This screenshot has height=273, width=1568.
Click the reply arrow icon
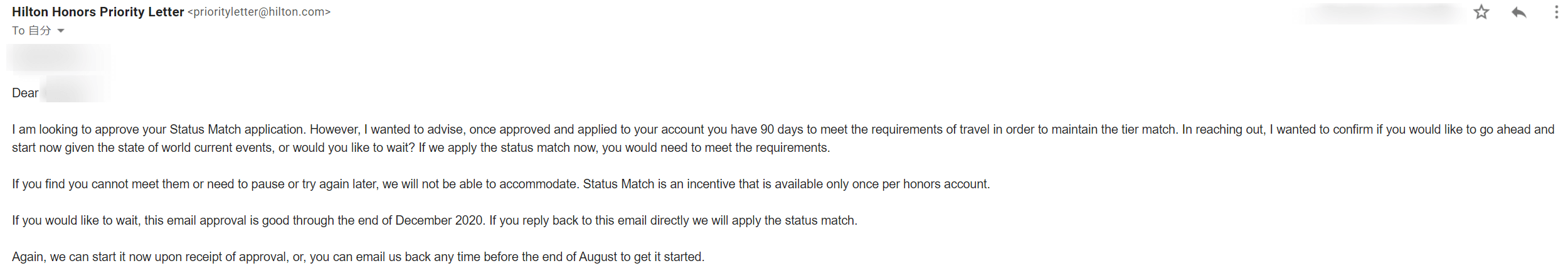pyautogui.click(x=1518, y=12)
